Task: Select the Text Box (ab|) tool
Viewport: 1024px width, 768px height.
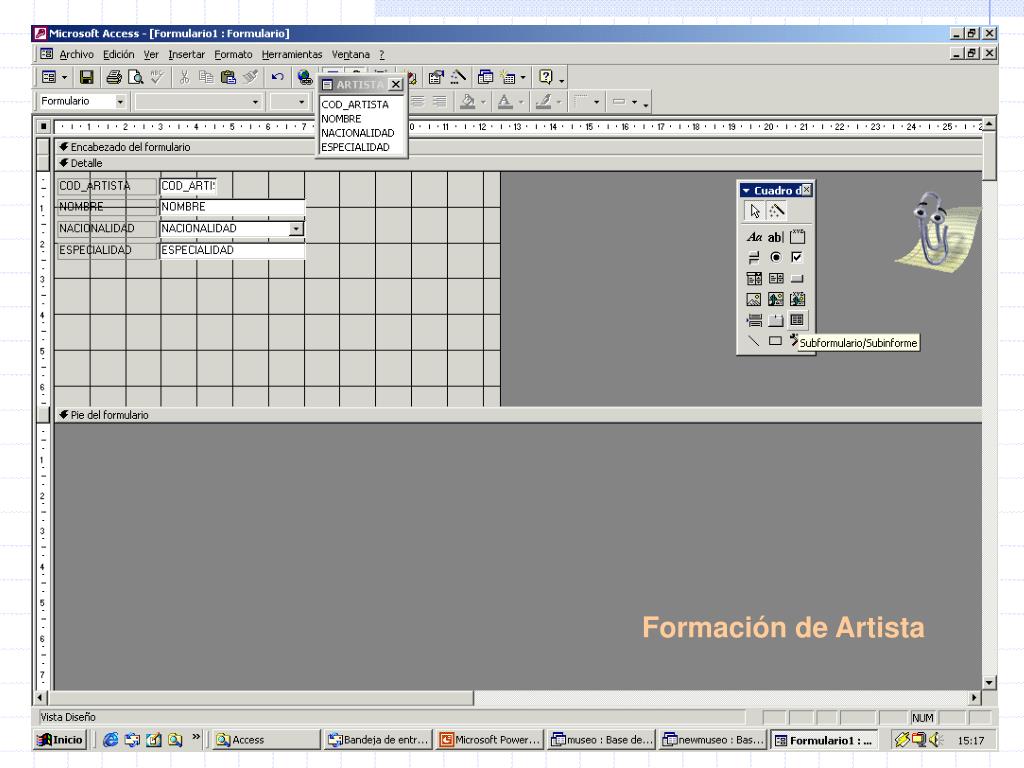Action: pos(776,236)
